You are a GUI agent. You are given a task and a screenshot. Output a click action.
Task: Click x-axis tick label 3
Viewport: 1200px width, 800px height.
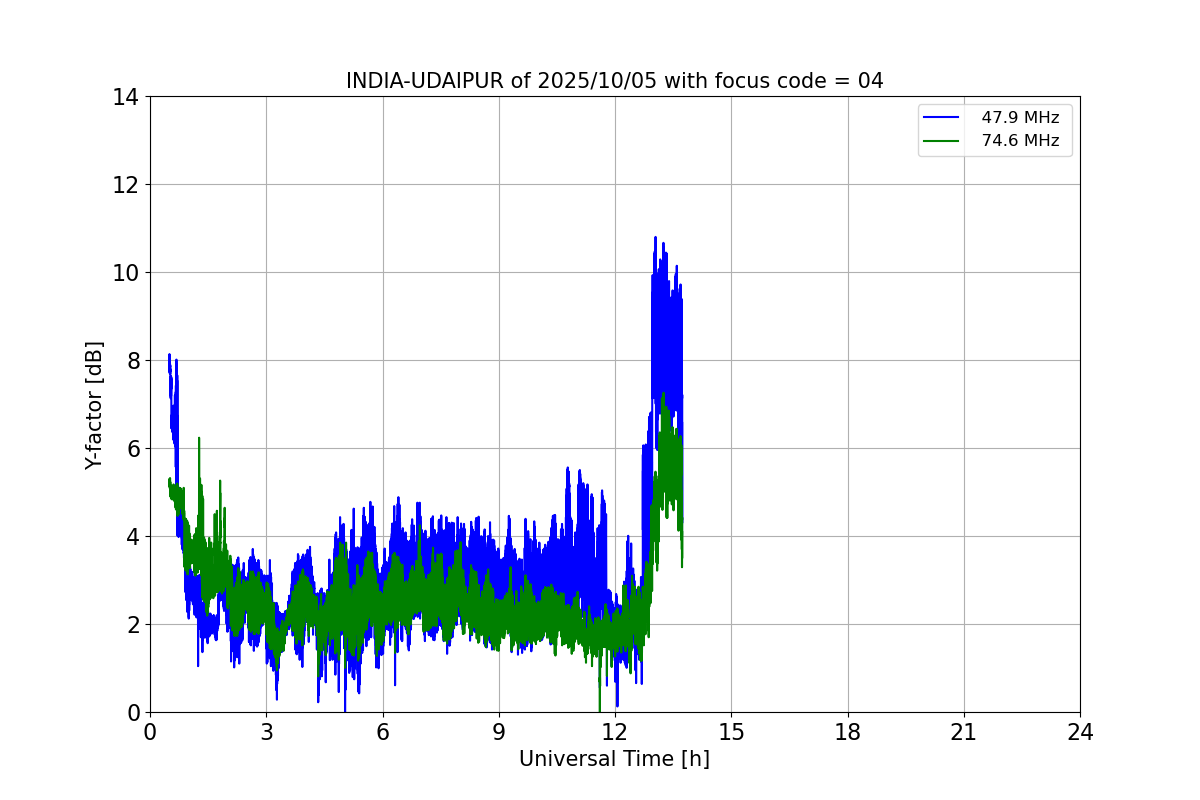(266, 732)
